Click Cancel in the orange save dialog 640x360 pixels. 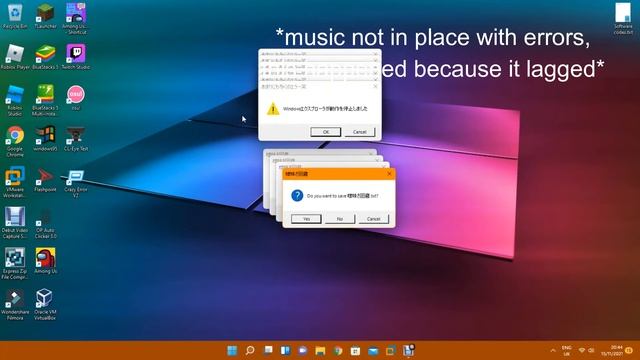(373, 219)
